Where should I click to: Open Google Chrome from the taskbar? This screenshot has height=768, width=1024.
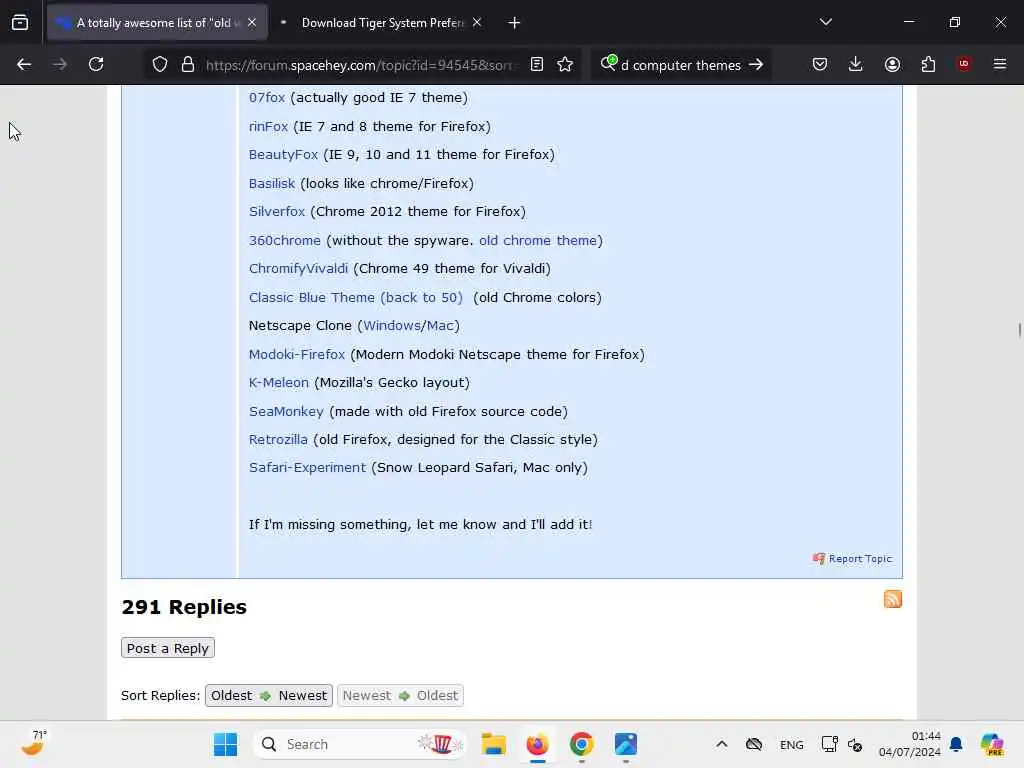tap(581, 744)
